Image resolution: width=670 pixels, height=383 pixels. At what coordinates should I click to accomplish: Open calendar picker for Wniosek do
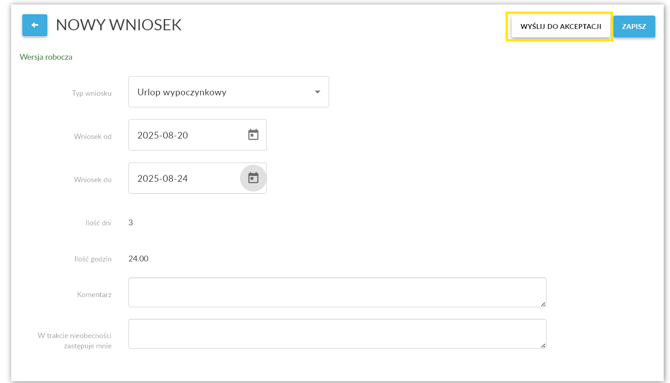click(253, 178)
